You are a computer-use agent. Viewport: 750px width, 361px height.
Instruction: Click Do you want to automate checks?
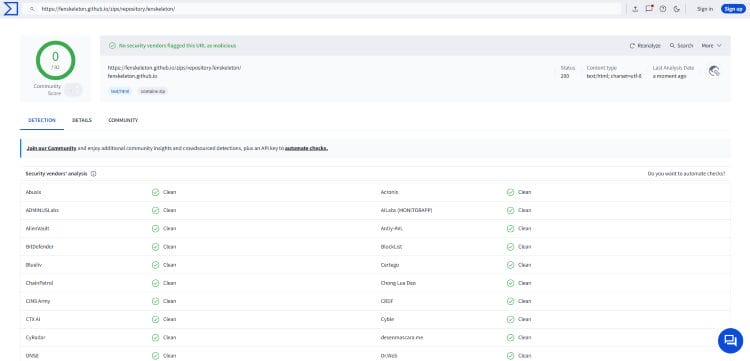coord(686,174)
